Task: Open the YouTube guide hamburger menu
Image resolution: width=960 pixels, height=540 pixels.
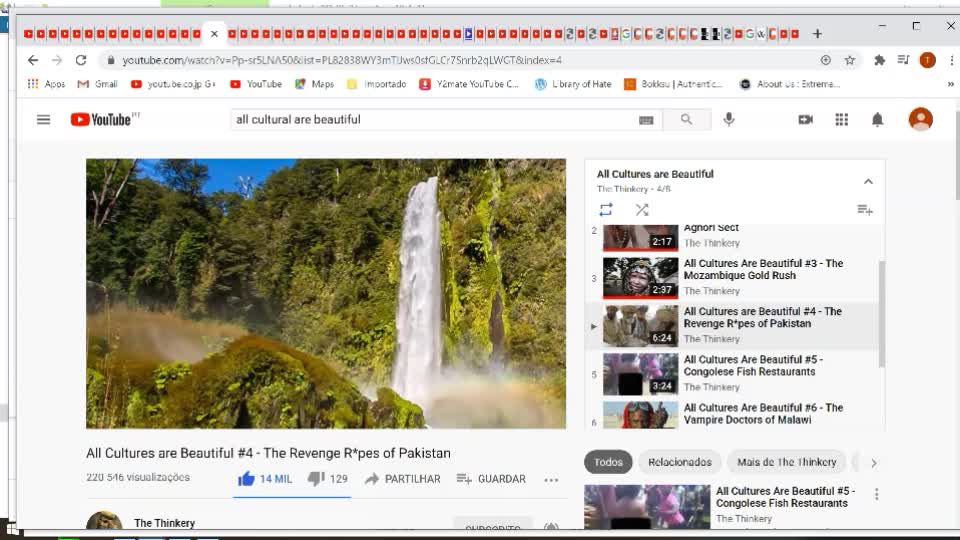Action: [43, 119]
